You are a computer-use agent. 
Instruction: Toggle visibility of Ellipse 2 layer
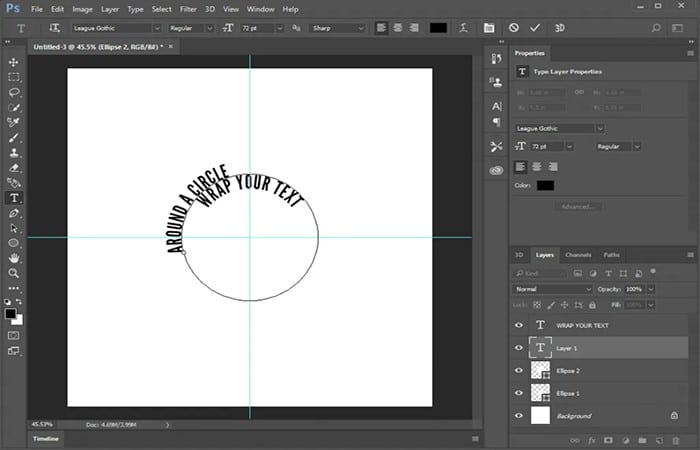point(519,371)
